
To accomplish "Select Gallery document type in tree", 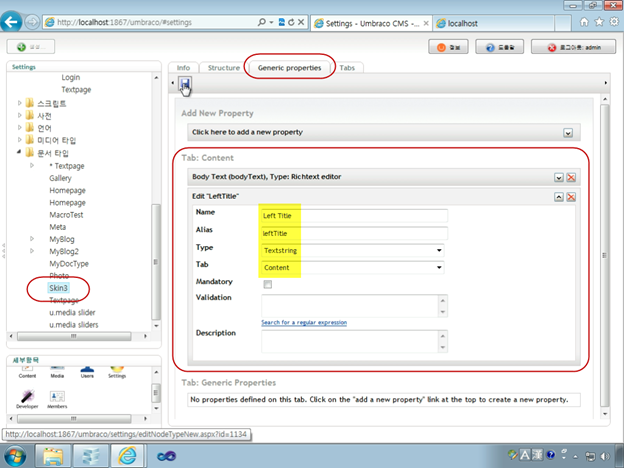I will pos(60,178).
